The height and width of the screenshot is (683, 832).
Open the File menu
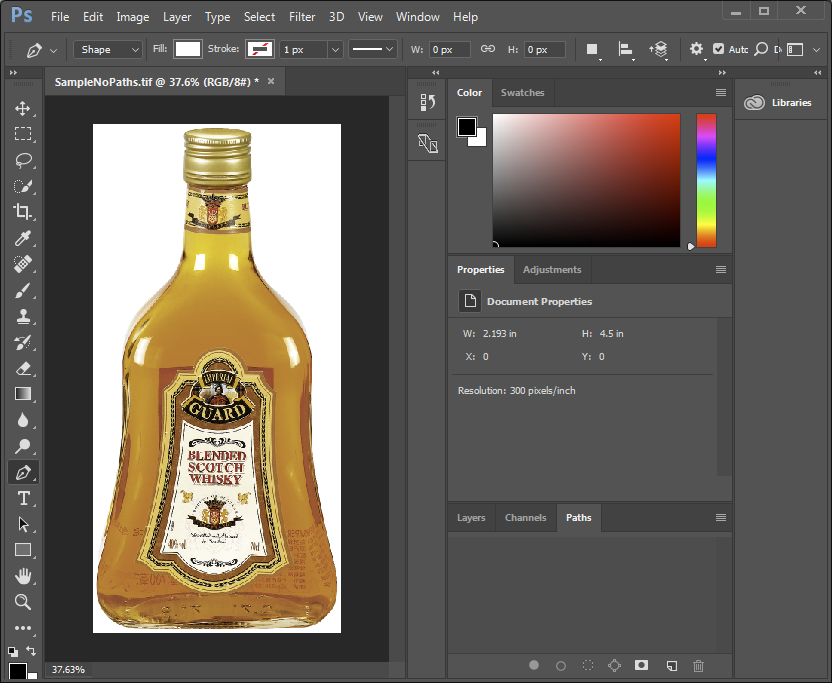60,17
